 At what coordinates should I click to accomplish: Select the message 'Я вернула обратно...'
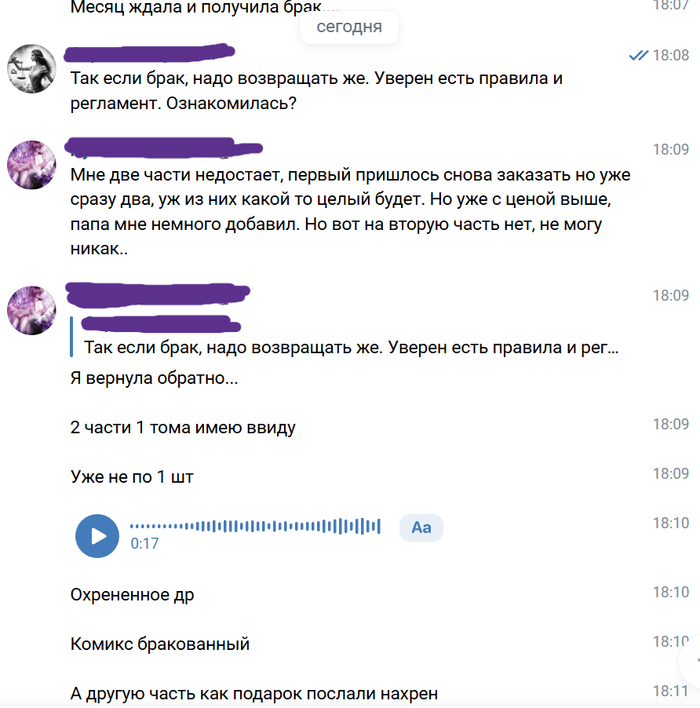[154, 378]
